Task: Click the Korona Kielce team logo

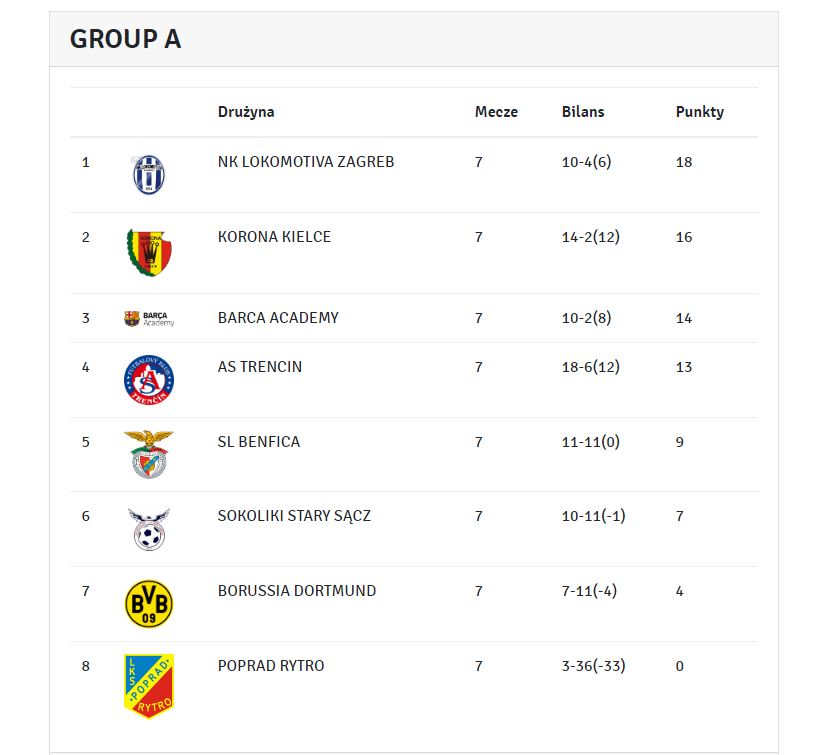Action: coord(149,253)
